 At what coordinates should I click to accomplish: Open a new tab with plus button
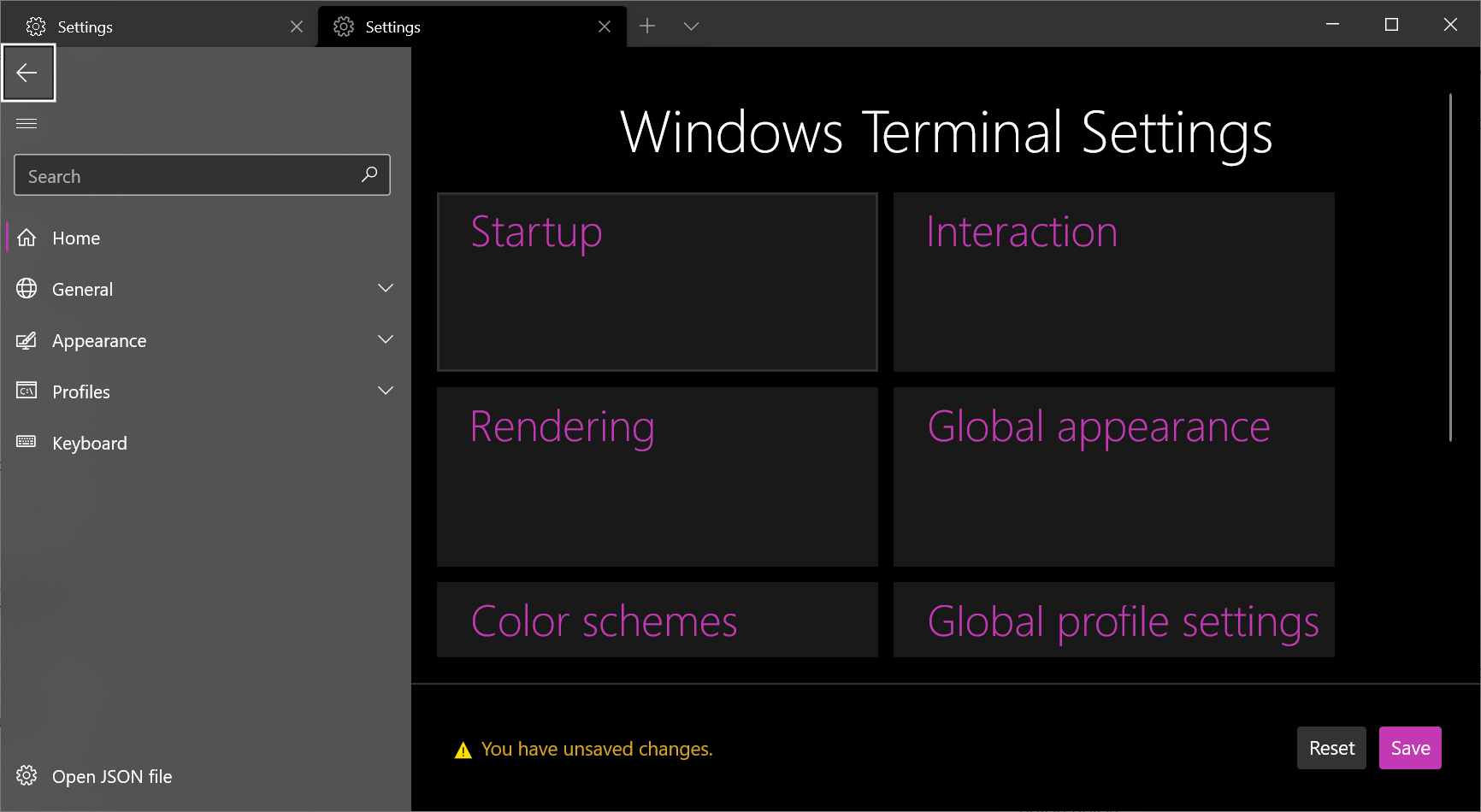(647, 26)
